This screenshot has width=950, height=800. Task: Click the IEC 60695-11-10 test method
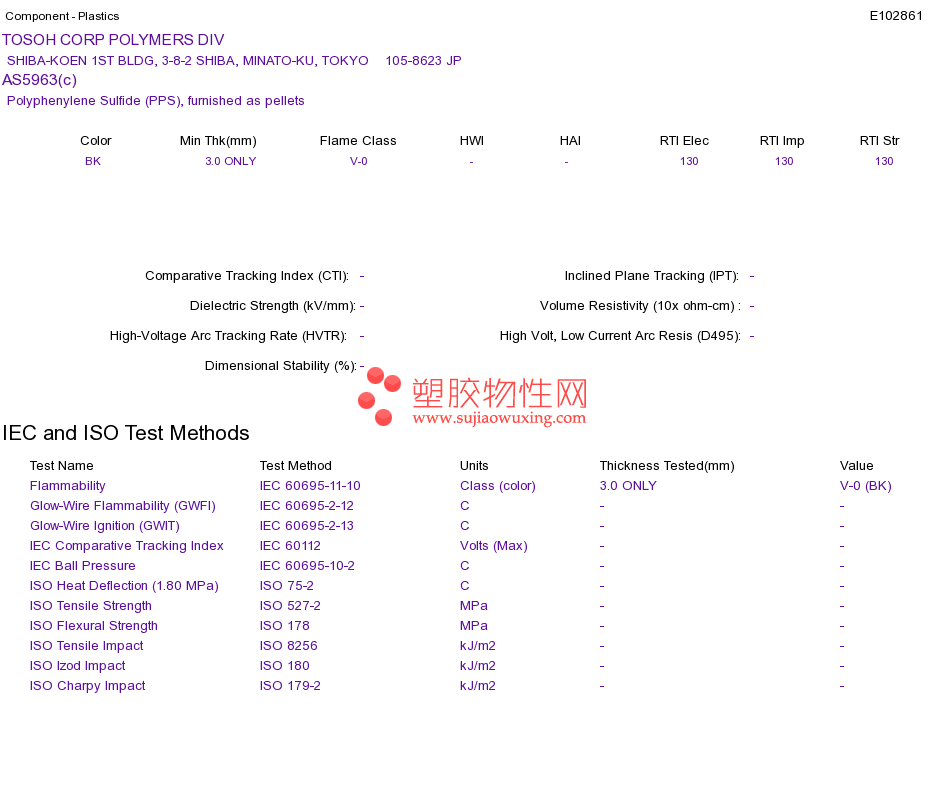point(310,486)
